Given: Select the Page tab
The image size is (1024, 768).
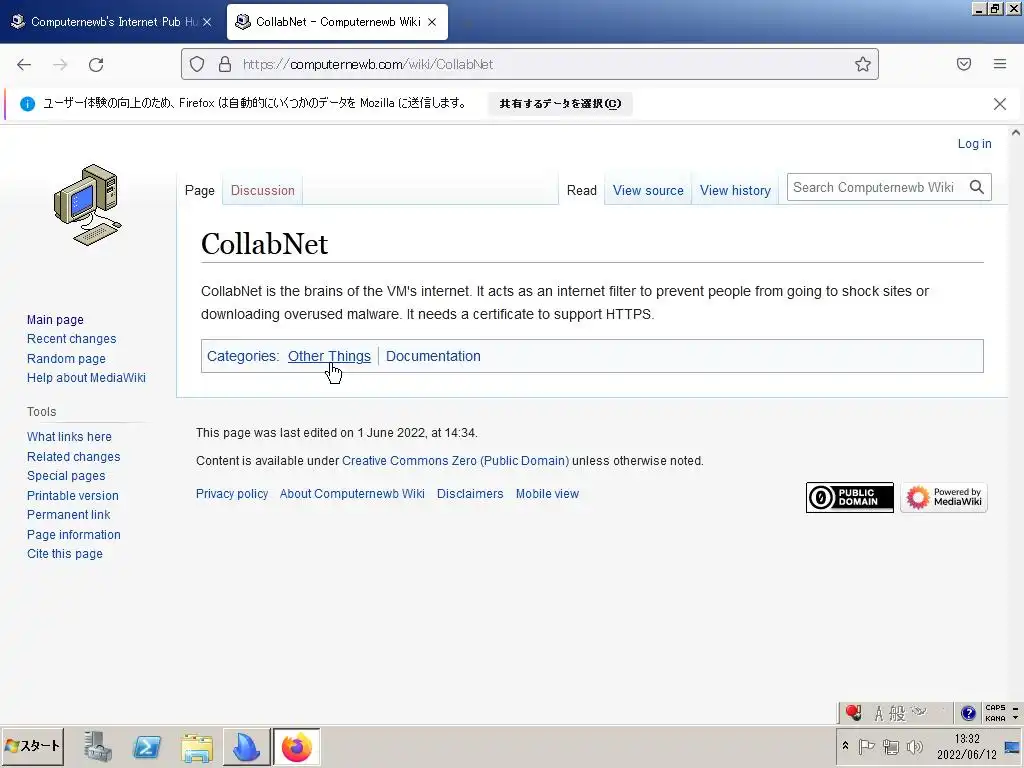Looking at the screenshot, I should point(199,191).
